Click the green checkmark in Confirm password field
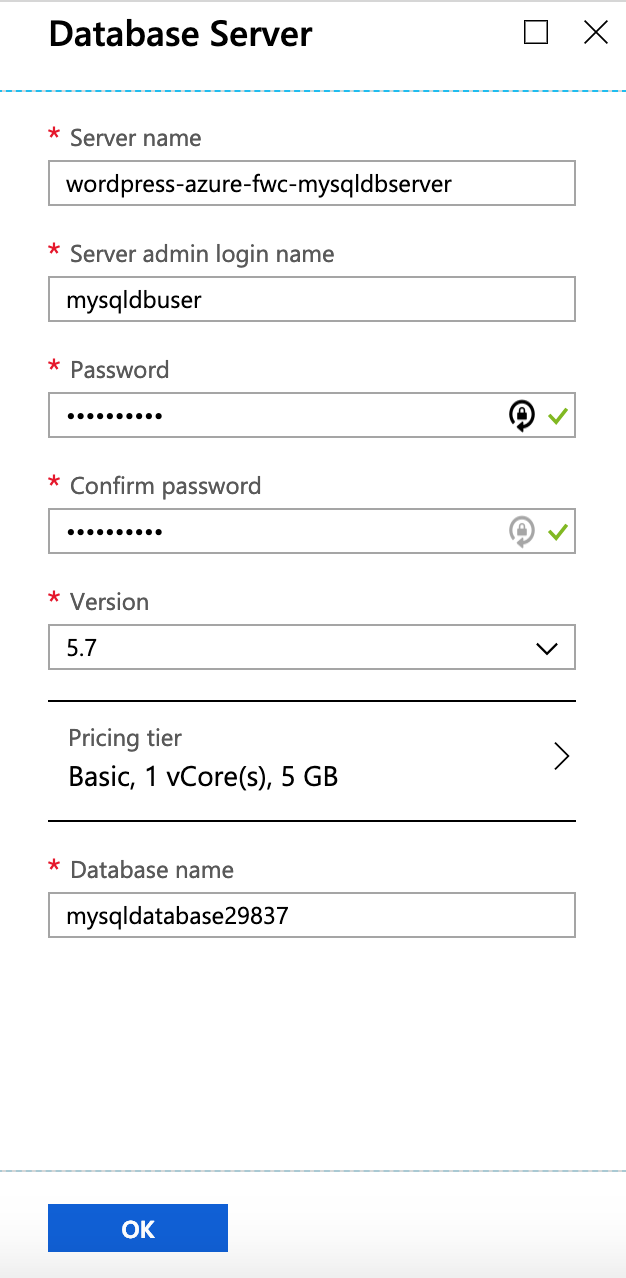The width and height of the screenshot is (626, 1278). point(557,532)
